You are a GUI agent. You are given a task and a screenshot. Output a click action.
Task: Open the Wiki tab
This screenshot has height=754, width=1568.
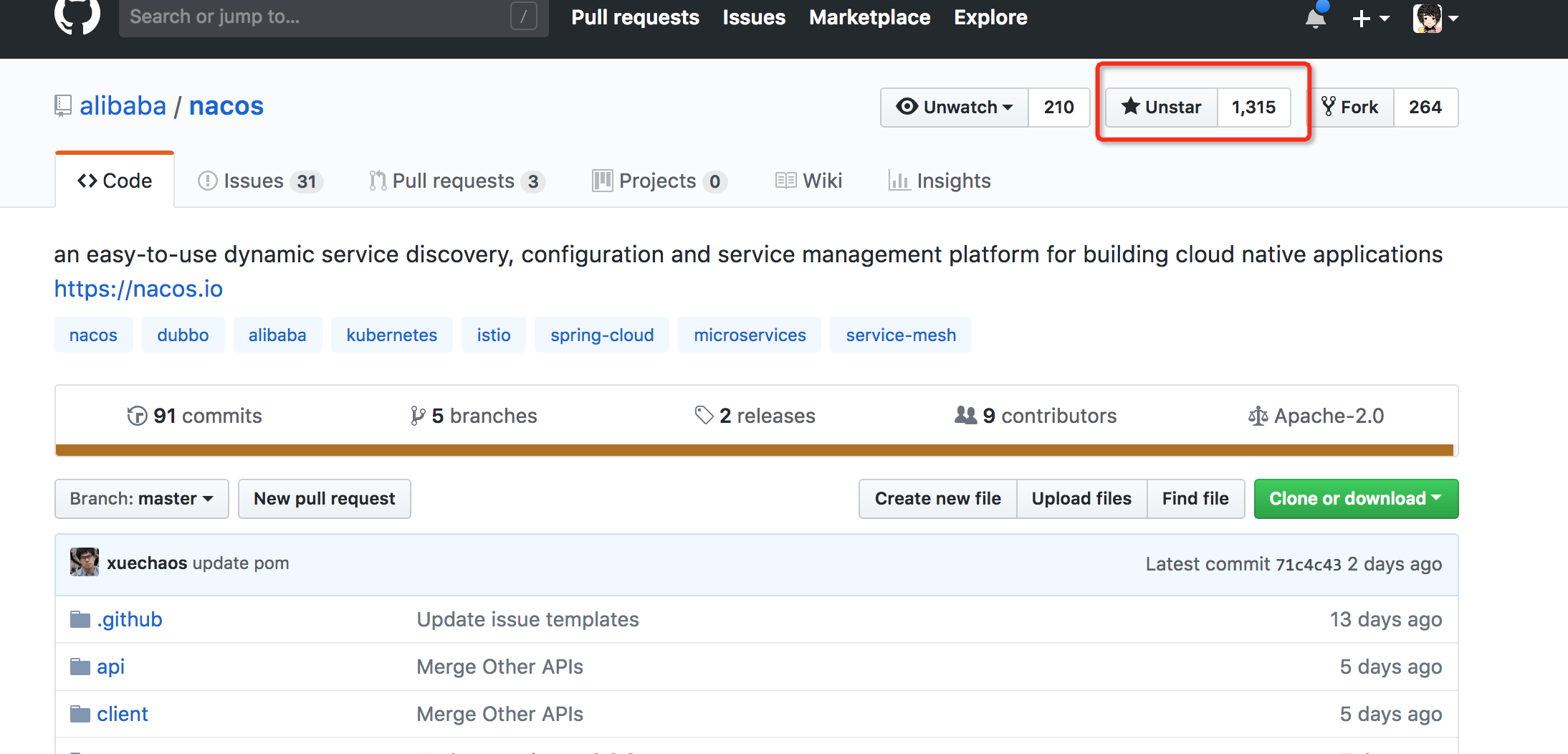(x=808, y=181)
